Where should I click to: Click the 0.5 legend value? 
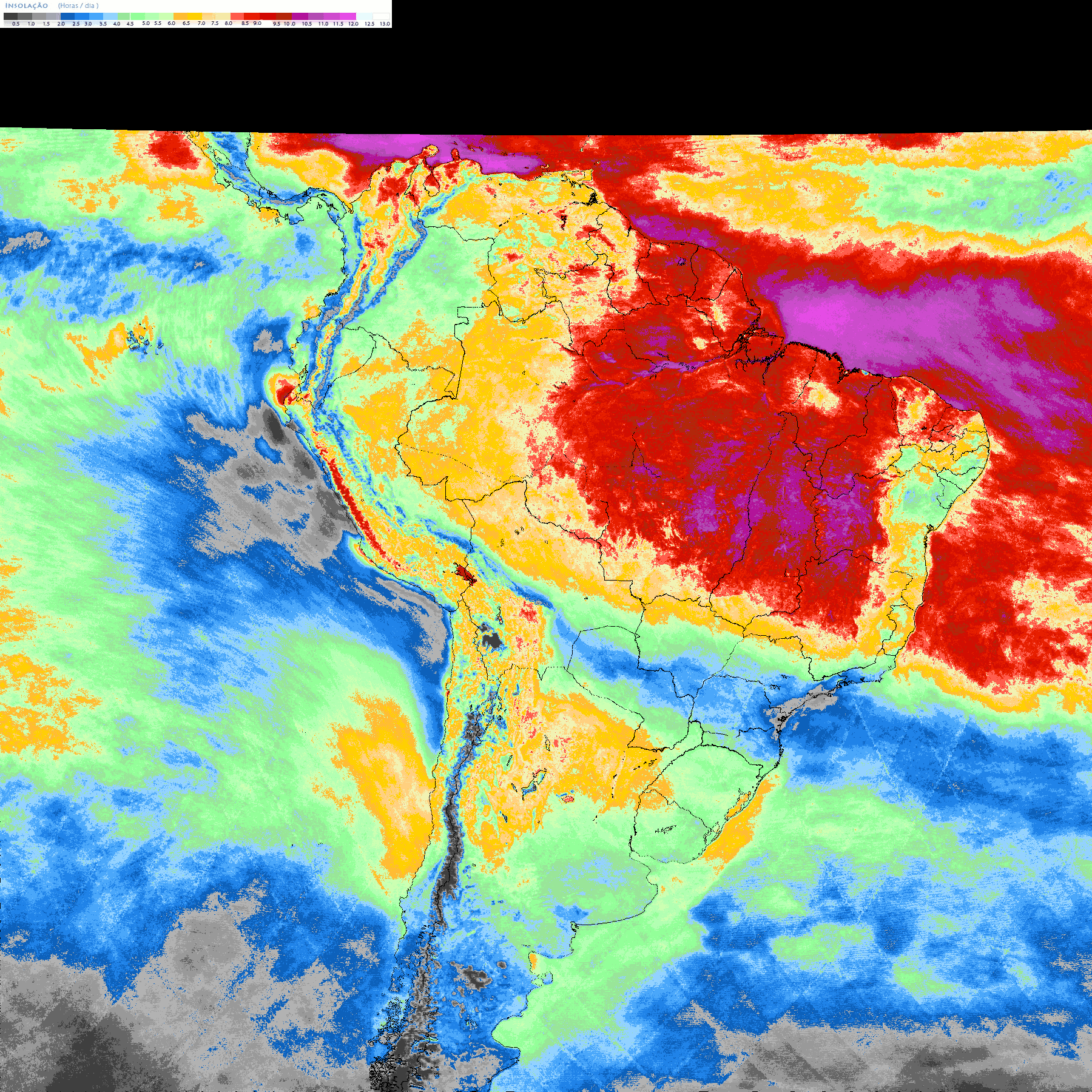click(x=16, y=24)
